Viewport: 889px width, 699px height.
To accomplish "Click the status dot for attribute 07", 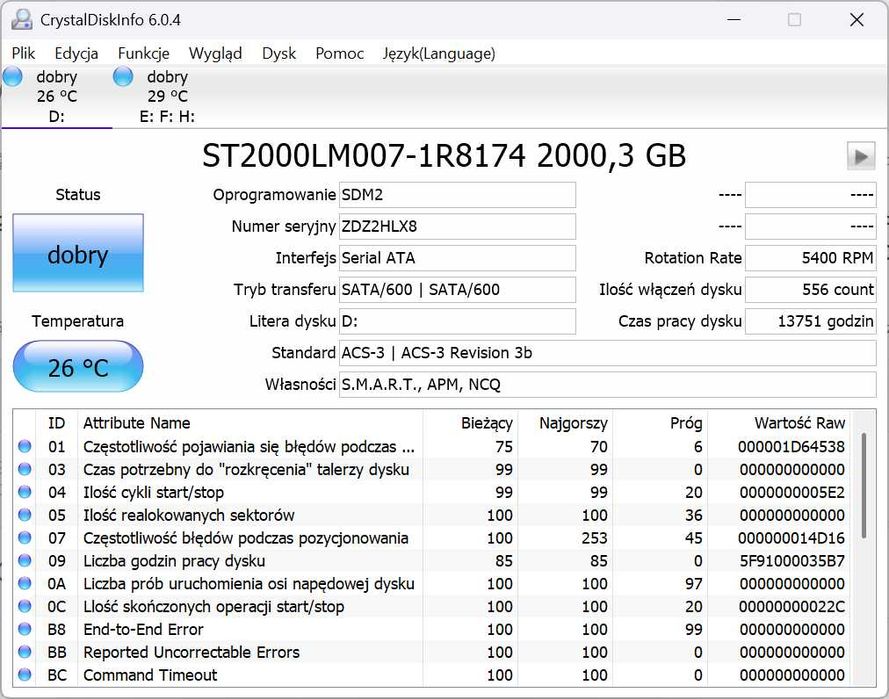I will tap(25, 538).
